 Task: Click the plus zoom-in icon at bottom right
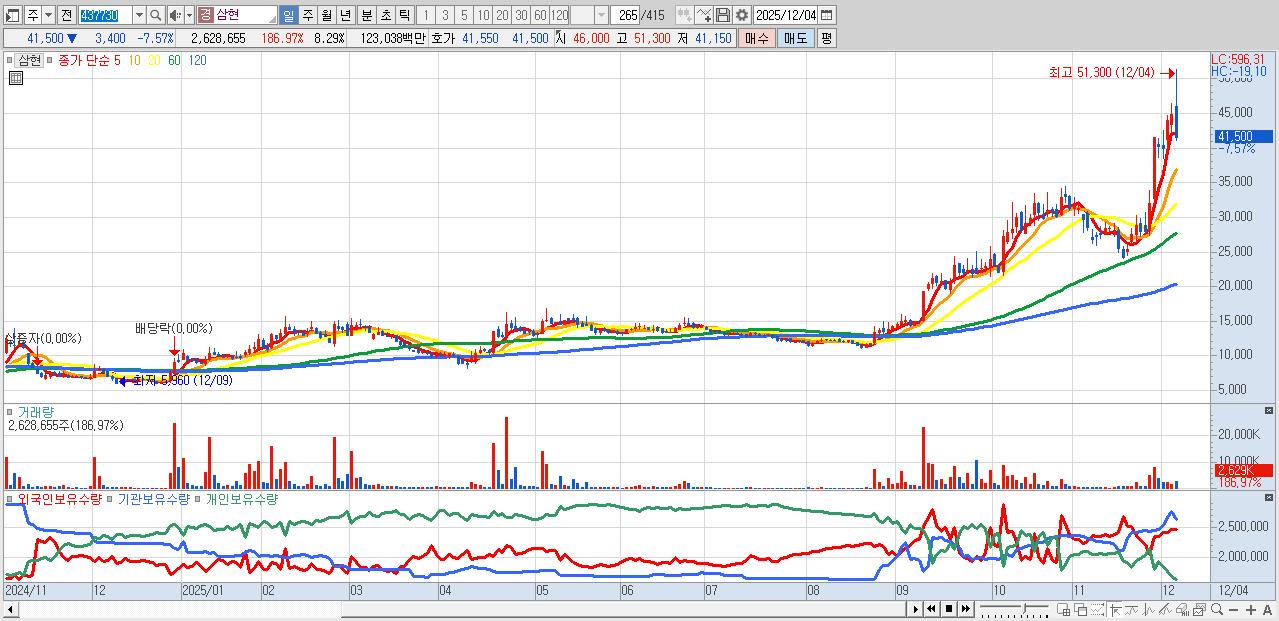(x=1251, y=610)
